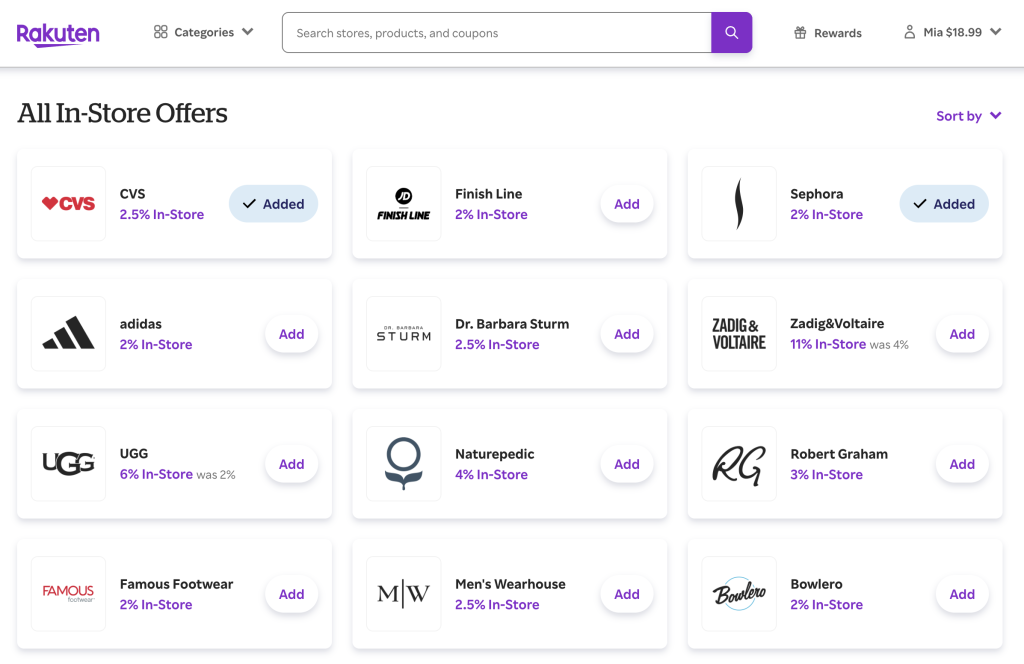The width and height of the screenshot is (1024, 664).
Task: Click the Naturepedic logo icon
Action: (404, 464)
